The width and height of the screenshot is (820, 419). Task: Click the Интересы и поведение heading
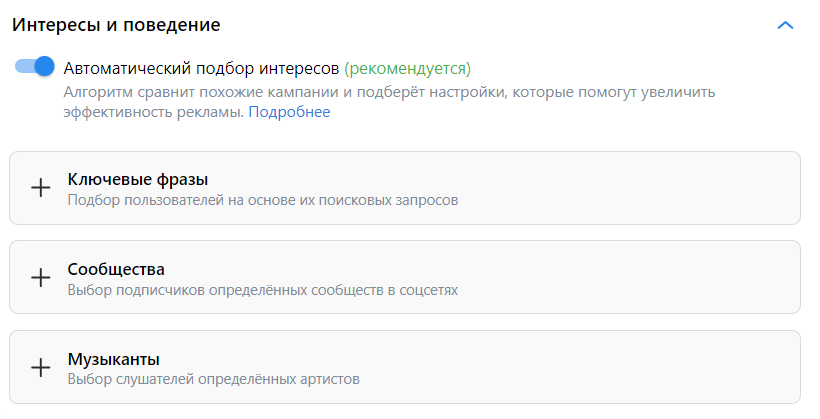(116, 25)
